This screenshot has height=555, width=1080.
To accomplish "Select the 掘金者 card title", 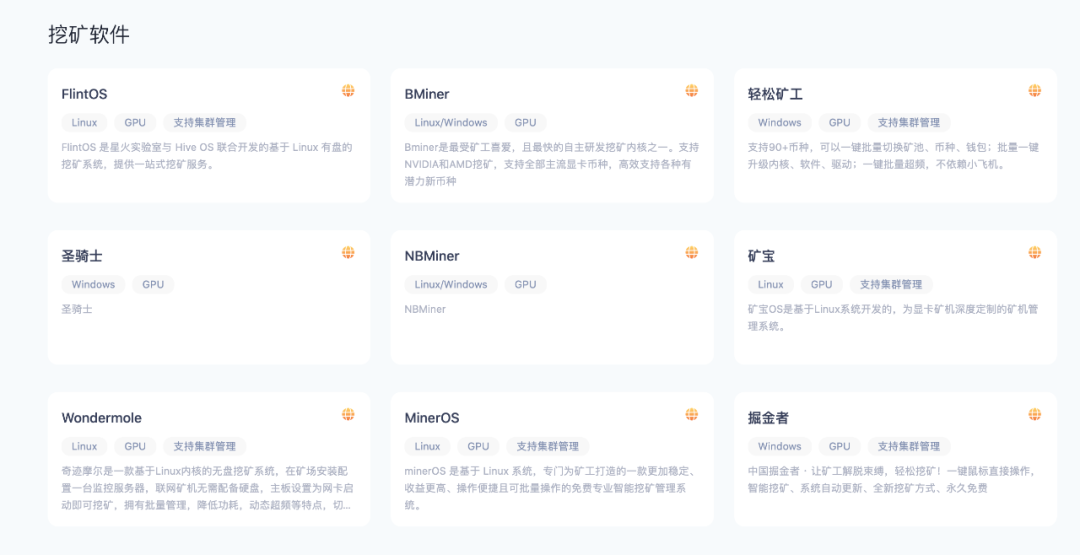I will (x=768, y=418).
